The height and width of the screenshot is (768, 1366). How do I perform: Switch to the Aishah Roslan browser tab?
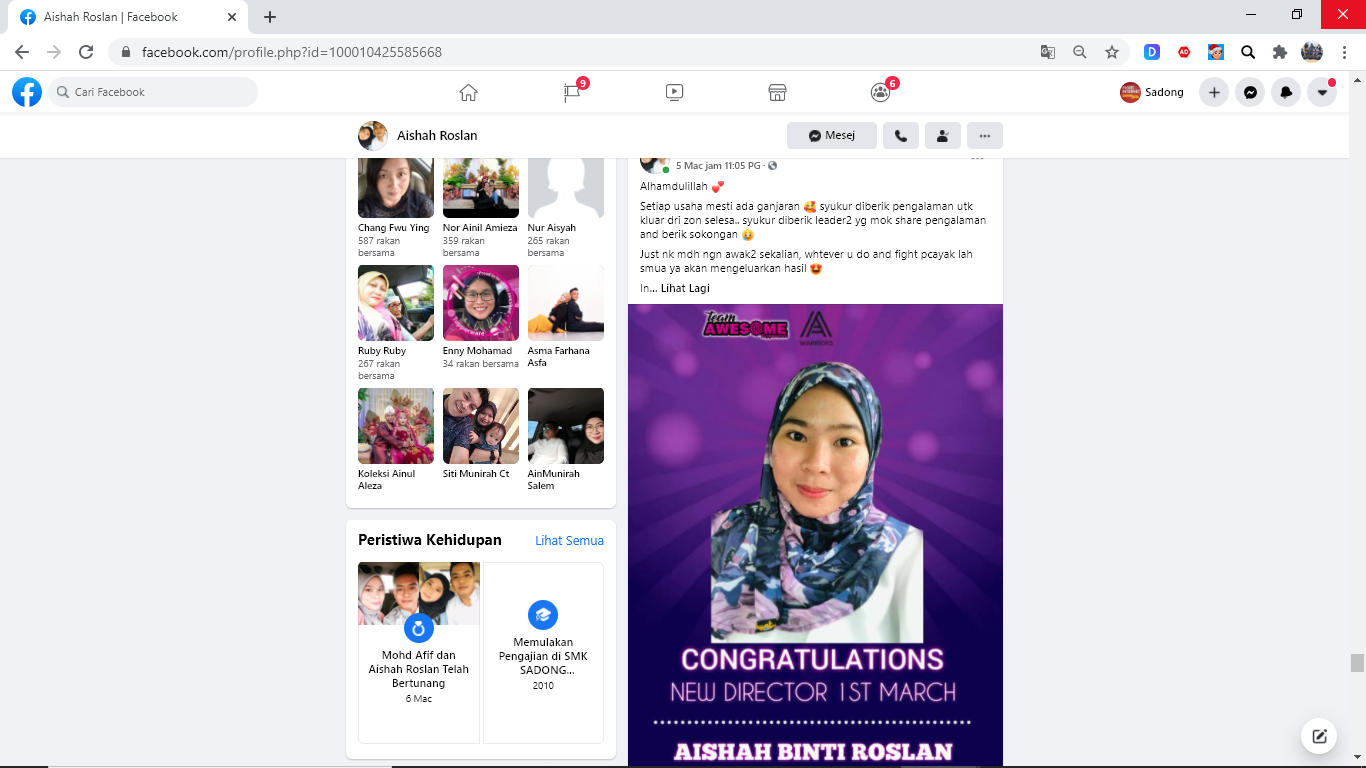(x=120, y=17)
